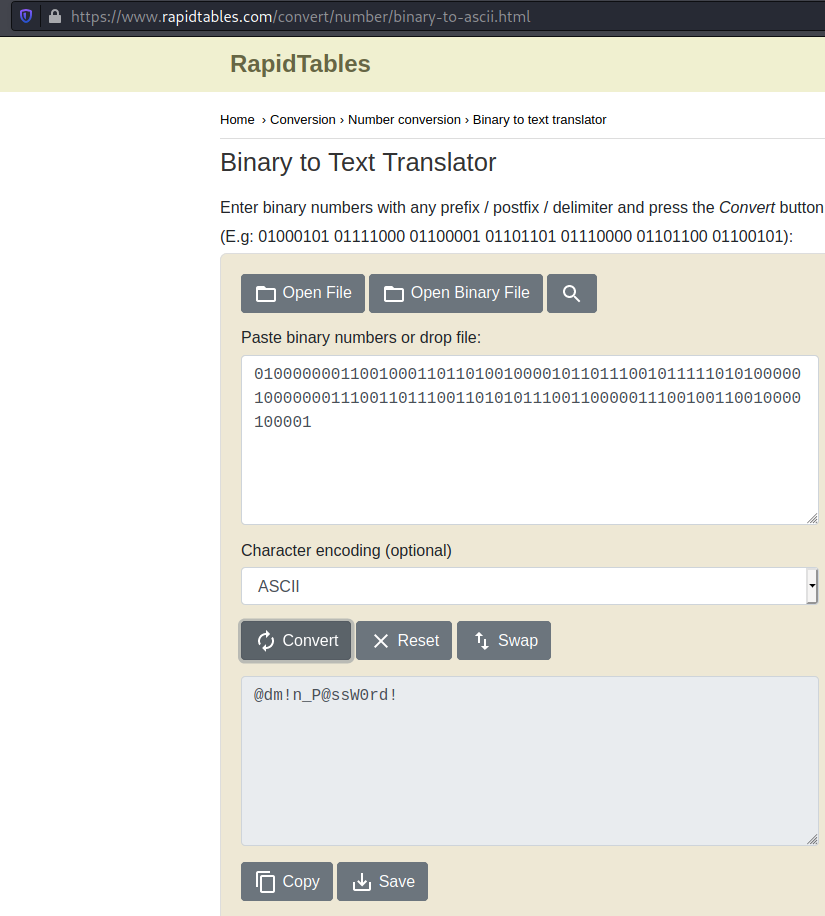
Task: Click the clipboard icon on Copy button
Action: click(x=265, y=881)
